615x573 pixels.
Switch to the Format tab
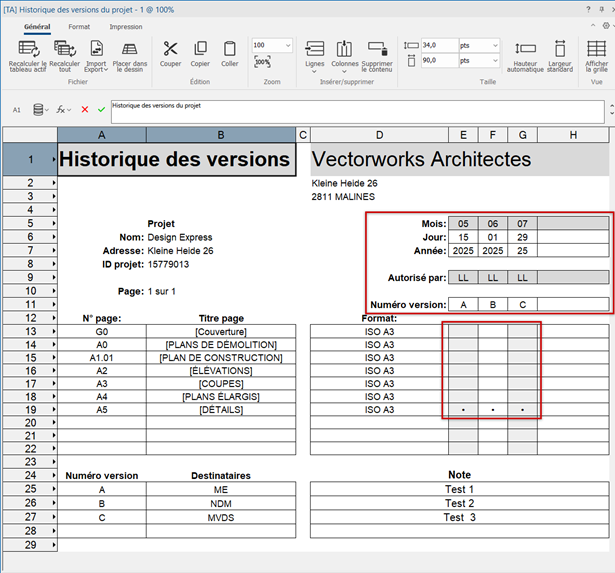79,27
